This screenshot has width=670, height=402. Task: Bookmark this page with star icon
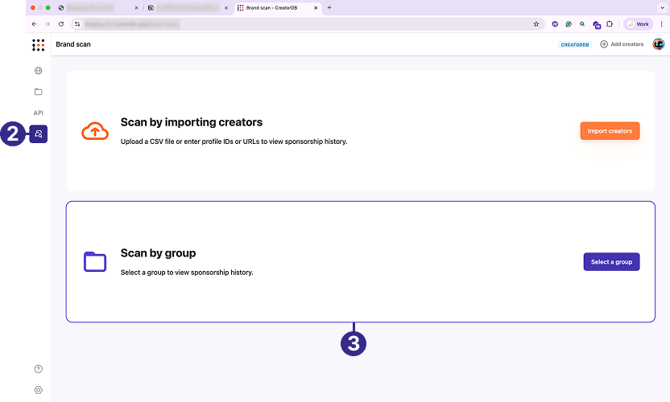pyautogui.click(x=536, y=23)
